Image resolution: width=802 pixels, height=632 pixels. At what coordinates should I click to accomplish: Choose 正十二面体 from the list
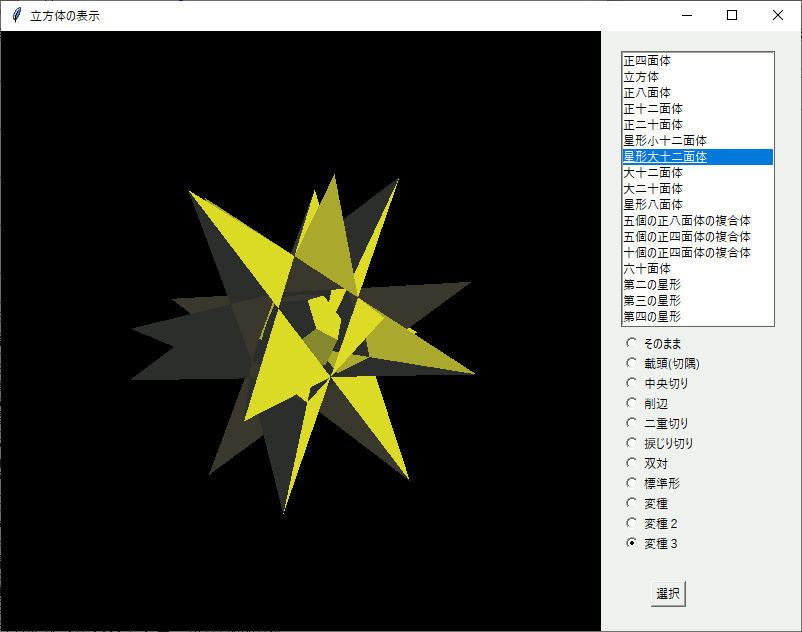pyautogui.click(x=697, y=109)
